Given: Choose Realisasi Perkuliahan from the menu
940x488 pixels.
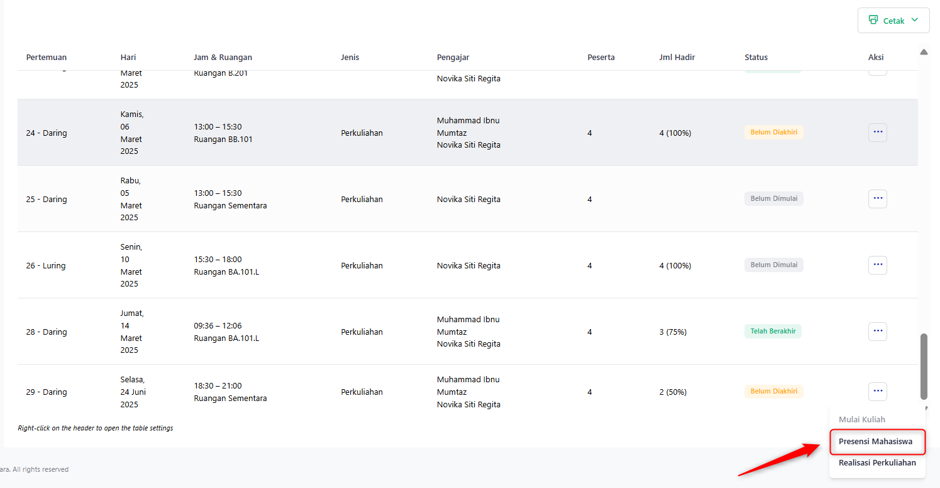Looking at the screenshot, I should tap(877, 463).
